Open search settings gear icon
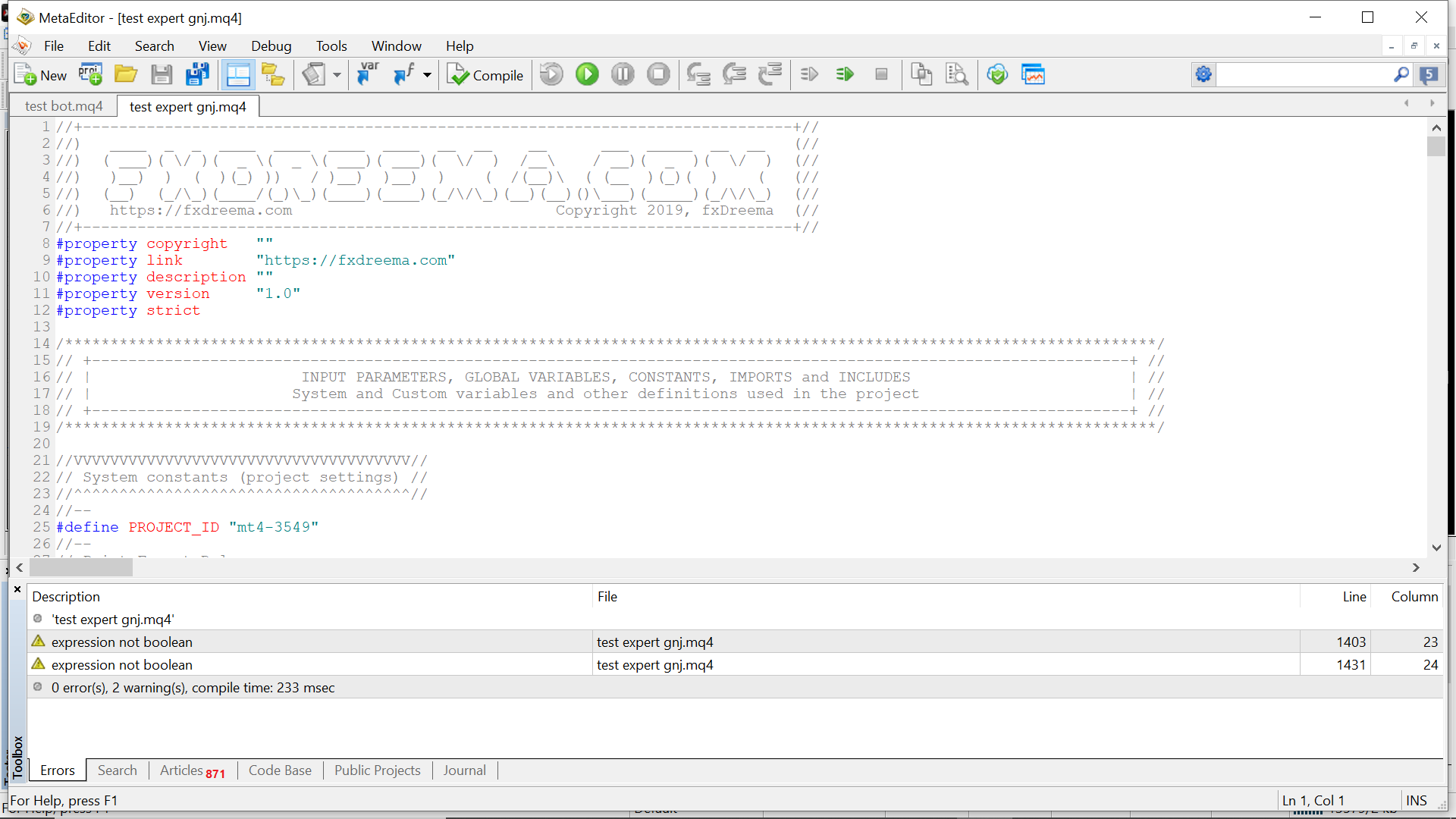This screenshot has width=1456, height=819. [1203, 74]
